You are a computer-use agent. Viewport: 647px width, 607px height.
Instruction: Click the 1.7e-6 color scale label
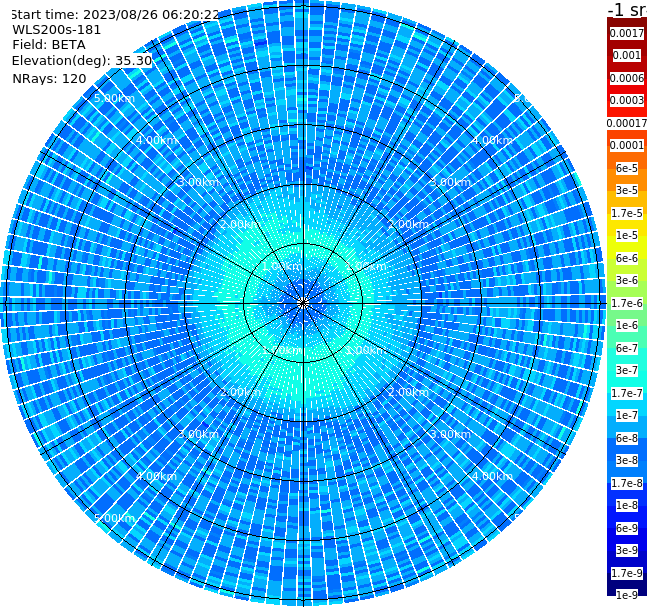coord(627,303)
